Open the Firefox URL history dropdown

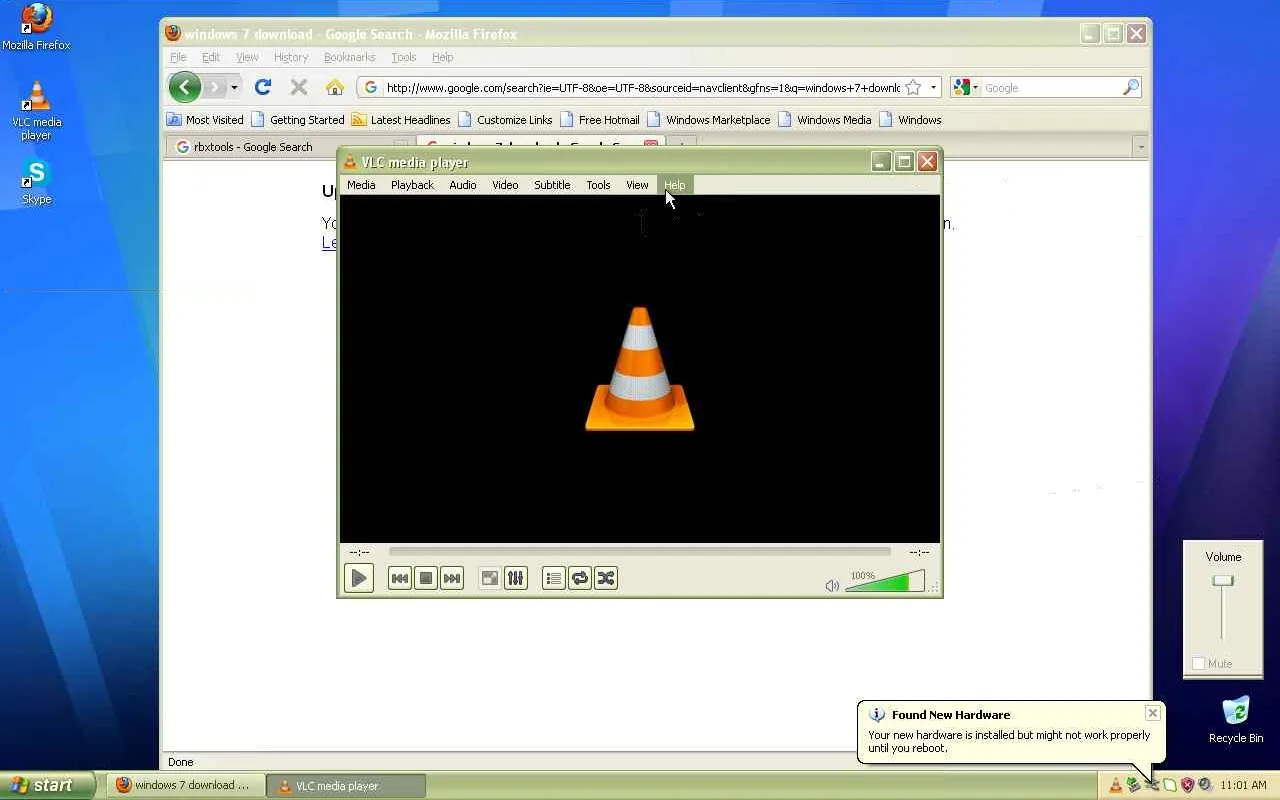933,88
